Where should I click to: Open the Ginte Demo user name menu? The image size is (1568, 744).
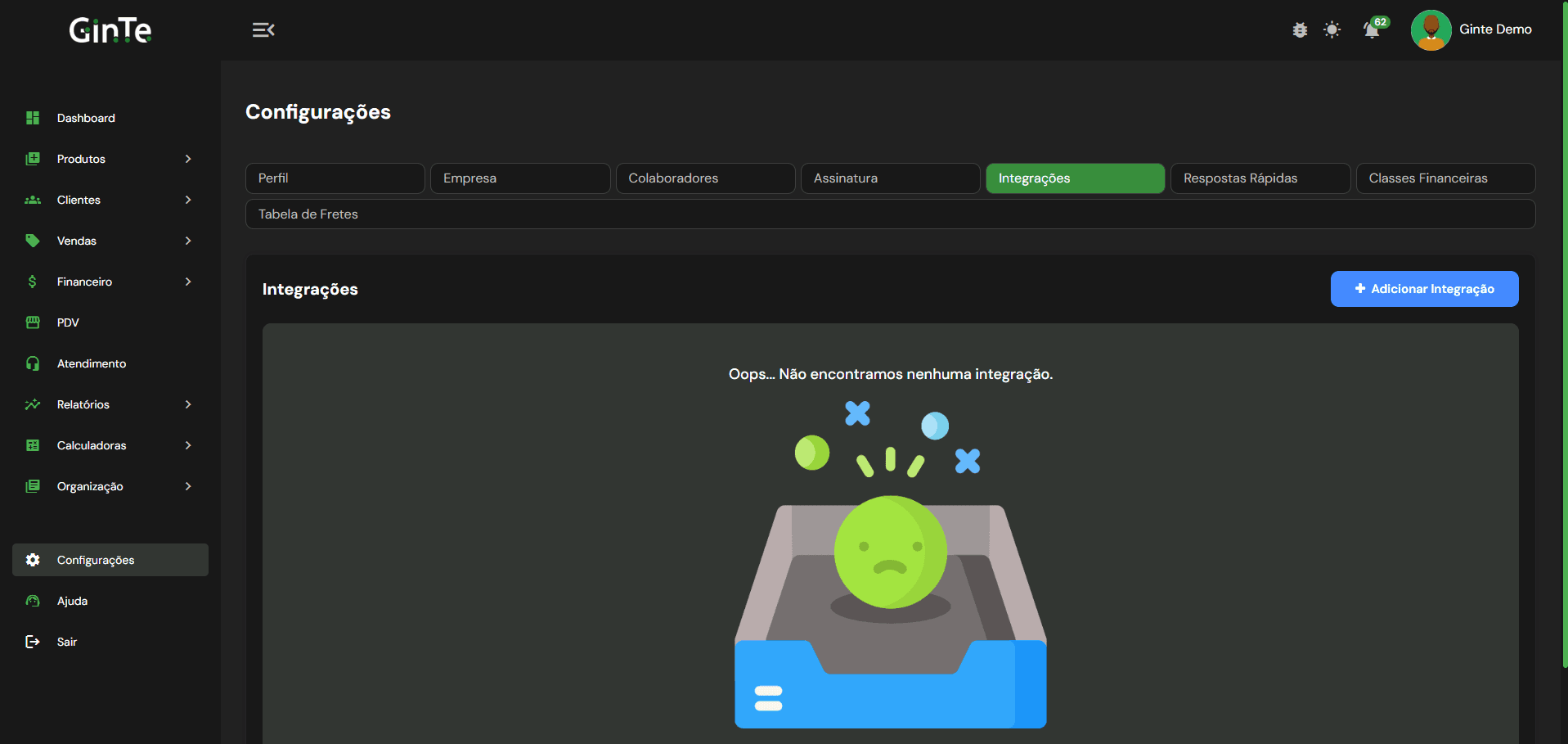1495,29
